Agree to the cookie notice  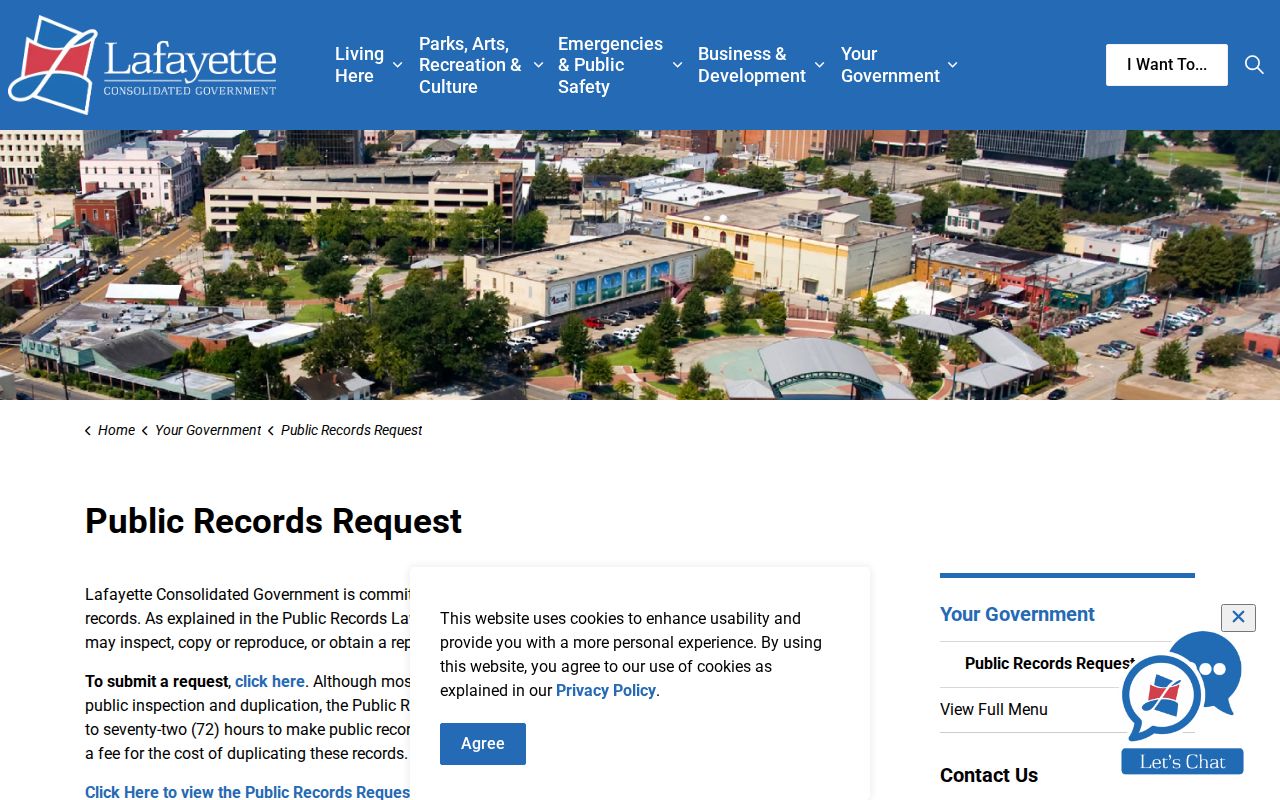[483, 744]
